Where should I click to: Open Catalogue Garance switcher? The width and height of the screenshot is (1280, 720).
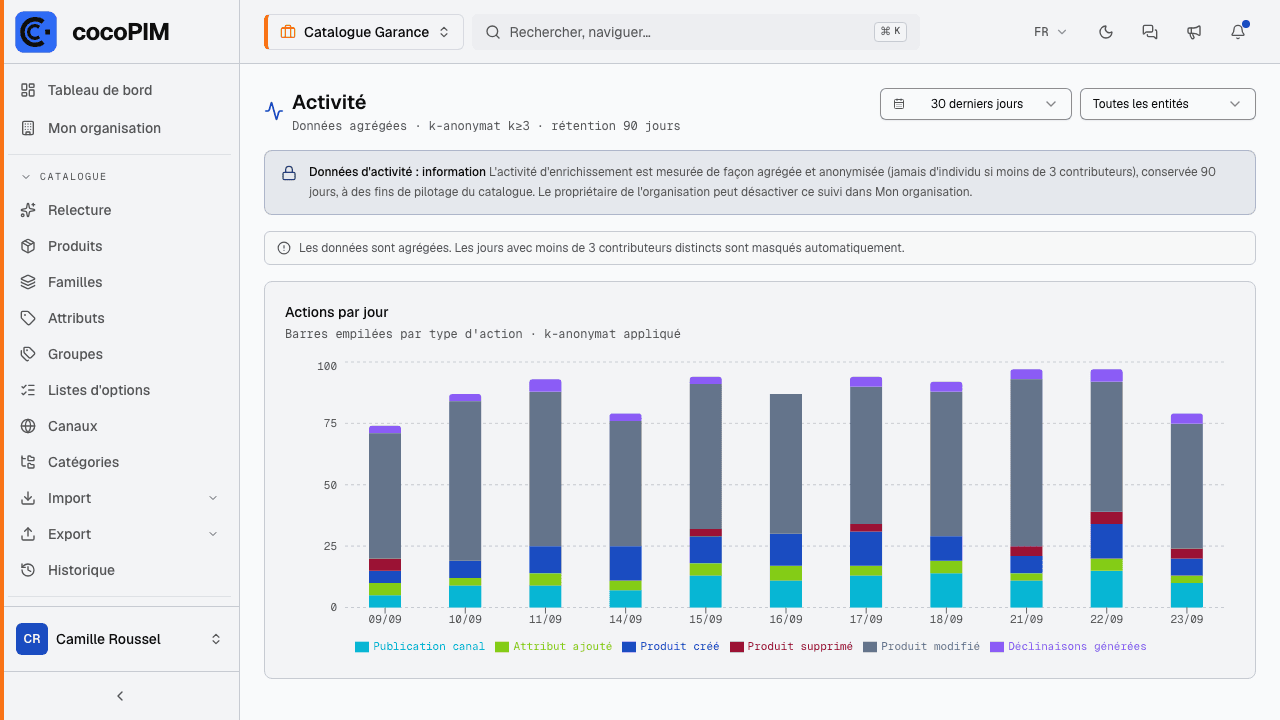(364, 32)
